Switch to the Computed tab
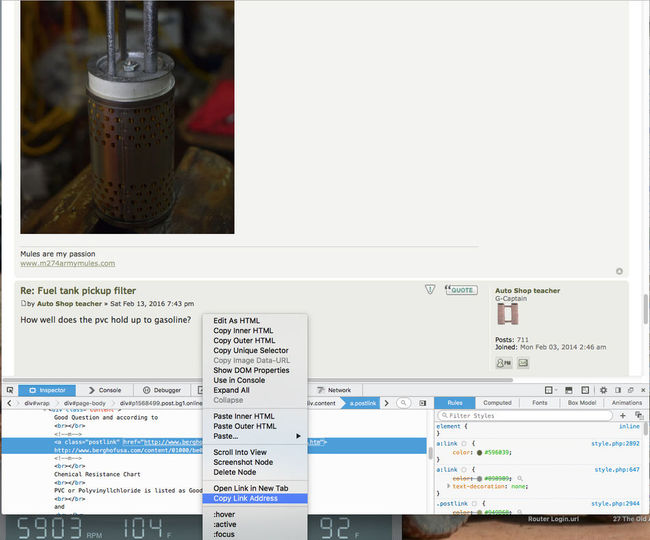Image resolution: width=650 pixels, height=540 pixels. (497, 402)
